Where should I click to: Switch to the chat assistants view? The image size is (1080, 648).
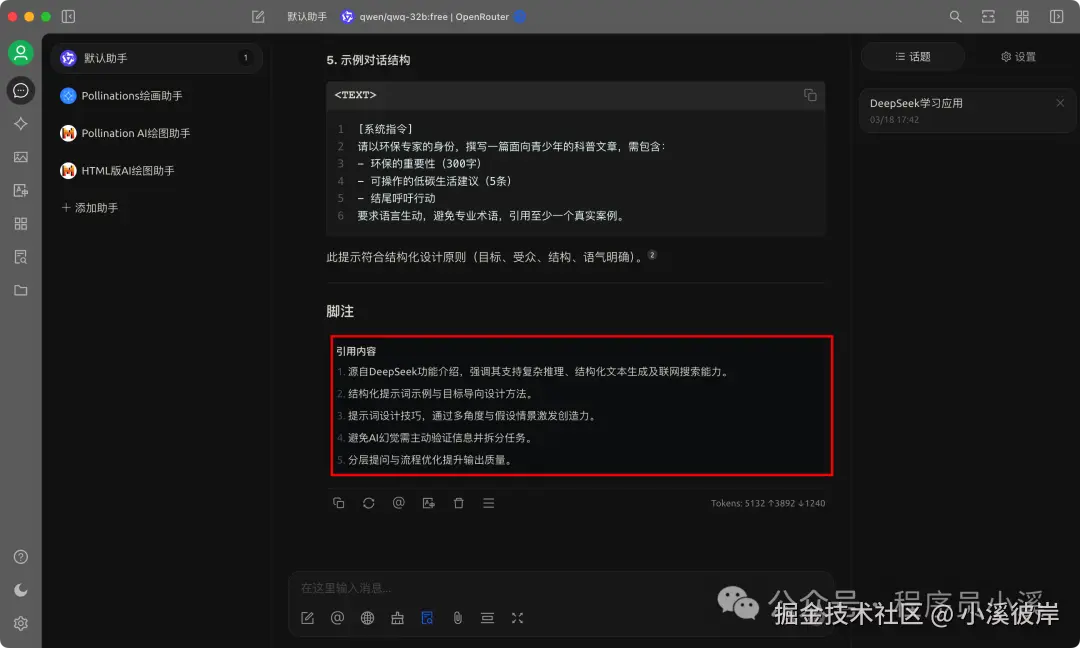coord(21,90)
